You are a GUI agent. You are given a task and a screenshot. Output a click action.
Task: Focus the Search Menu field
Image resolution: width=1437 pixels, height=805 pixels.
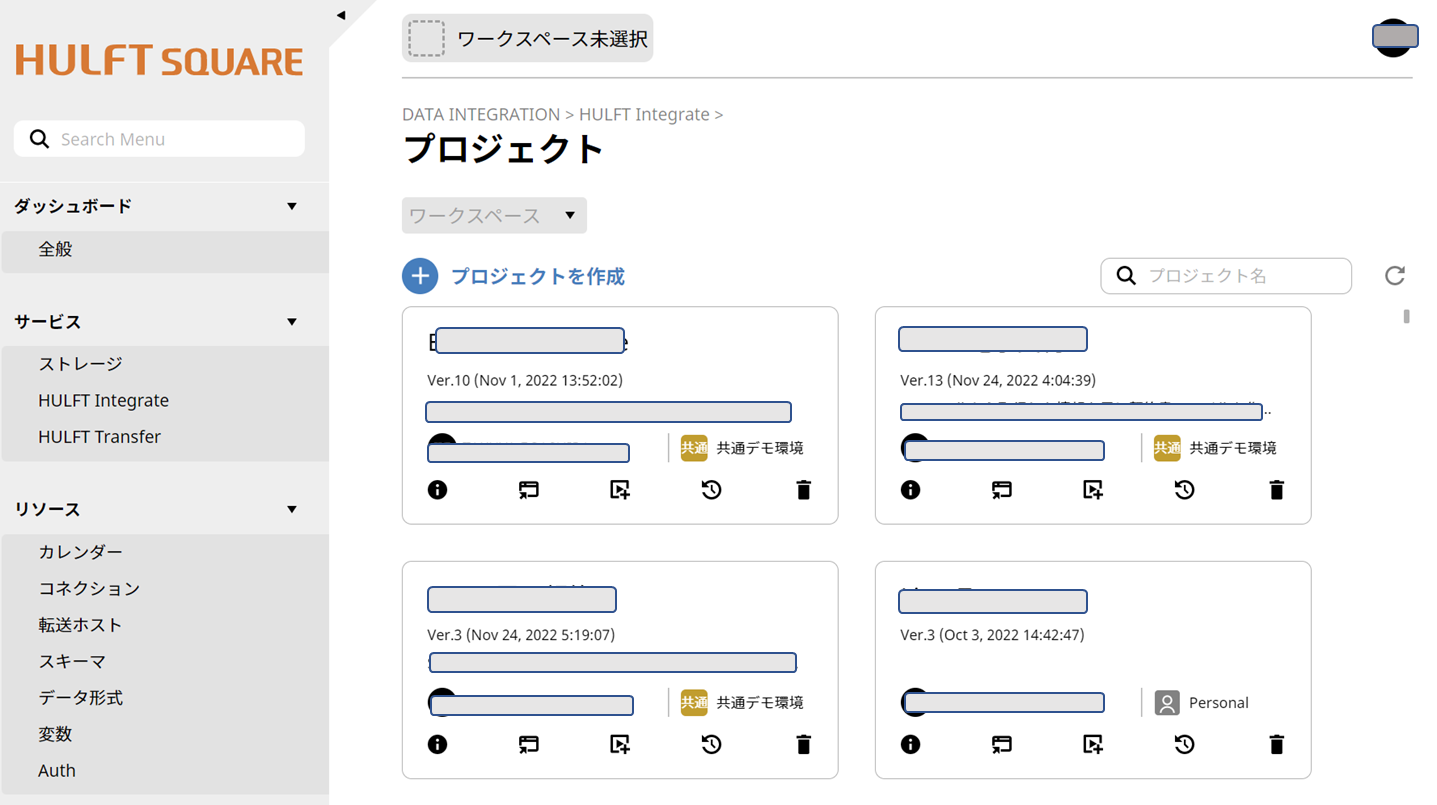159,139
